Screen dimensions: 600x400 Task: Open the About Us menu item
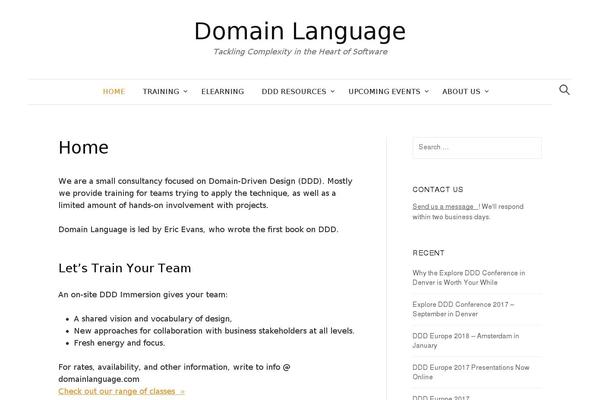461,91
